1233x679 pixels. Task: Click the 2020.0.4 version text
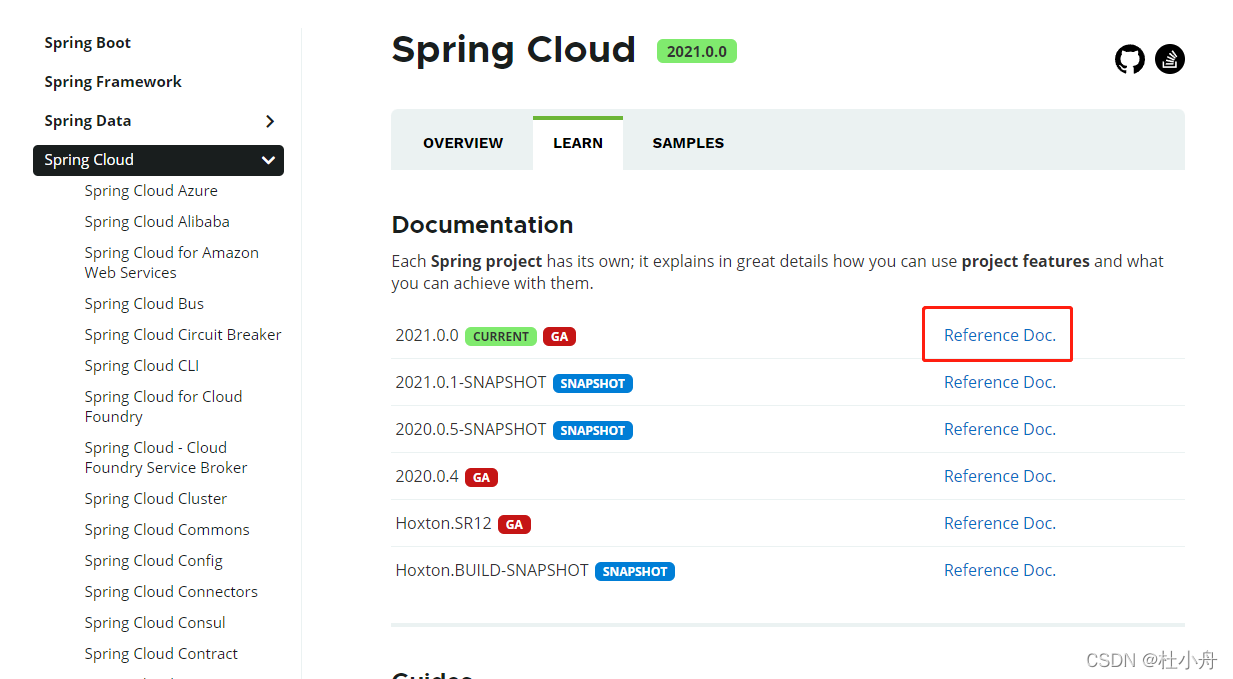click(x=427, y=476)
